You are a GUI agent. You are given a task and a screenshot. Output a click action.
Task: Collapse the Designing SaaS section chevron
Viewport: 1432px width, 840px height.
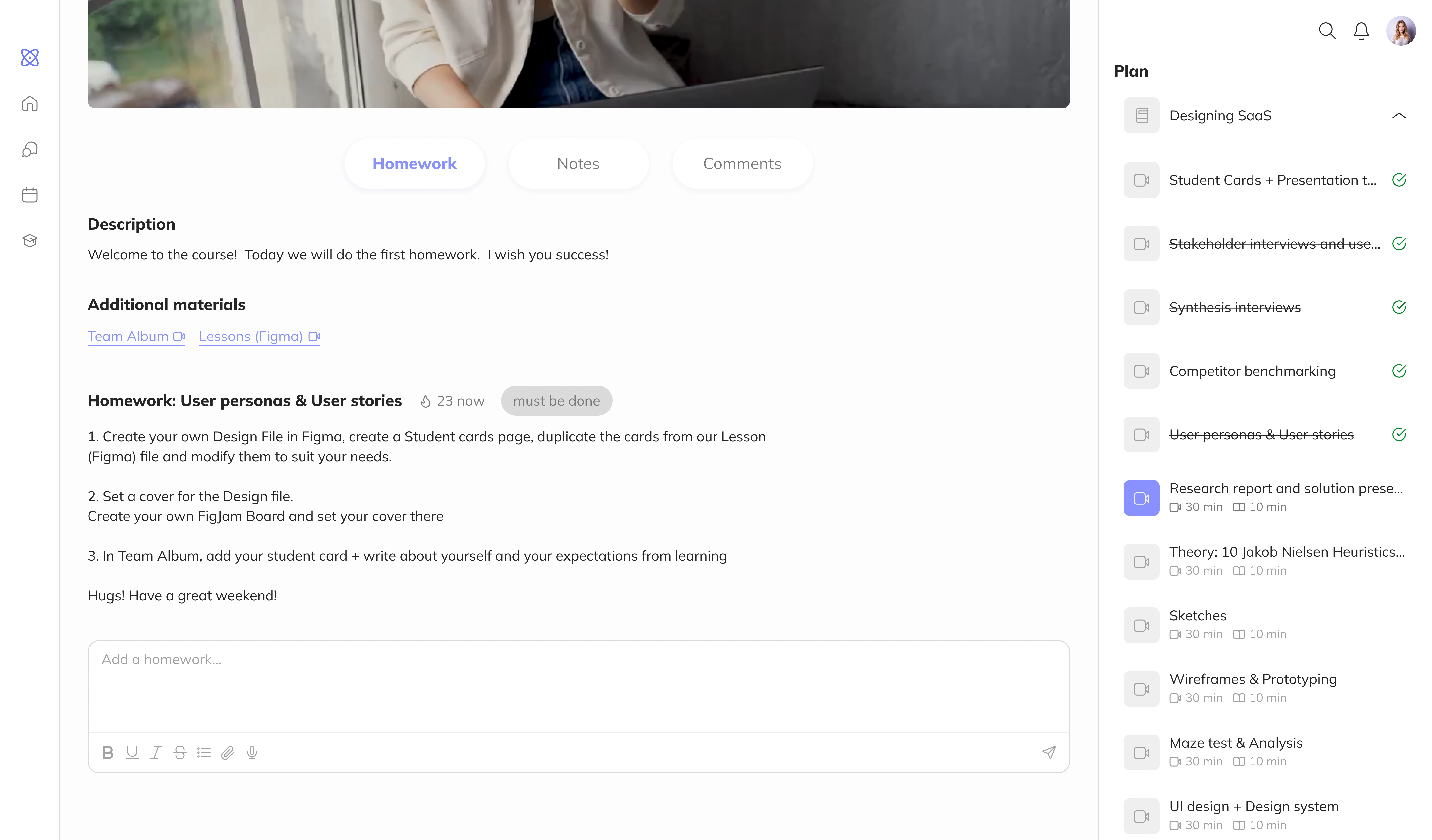point(1398,116)
